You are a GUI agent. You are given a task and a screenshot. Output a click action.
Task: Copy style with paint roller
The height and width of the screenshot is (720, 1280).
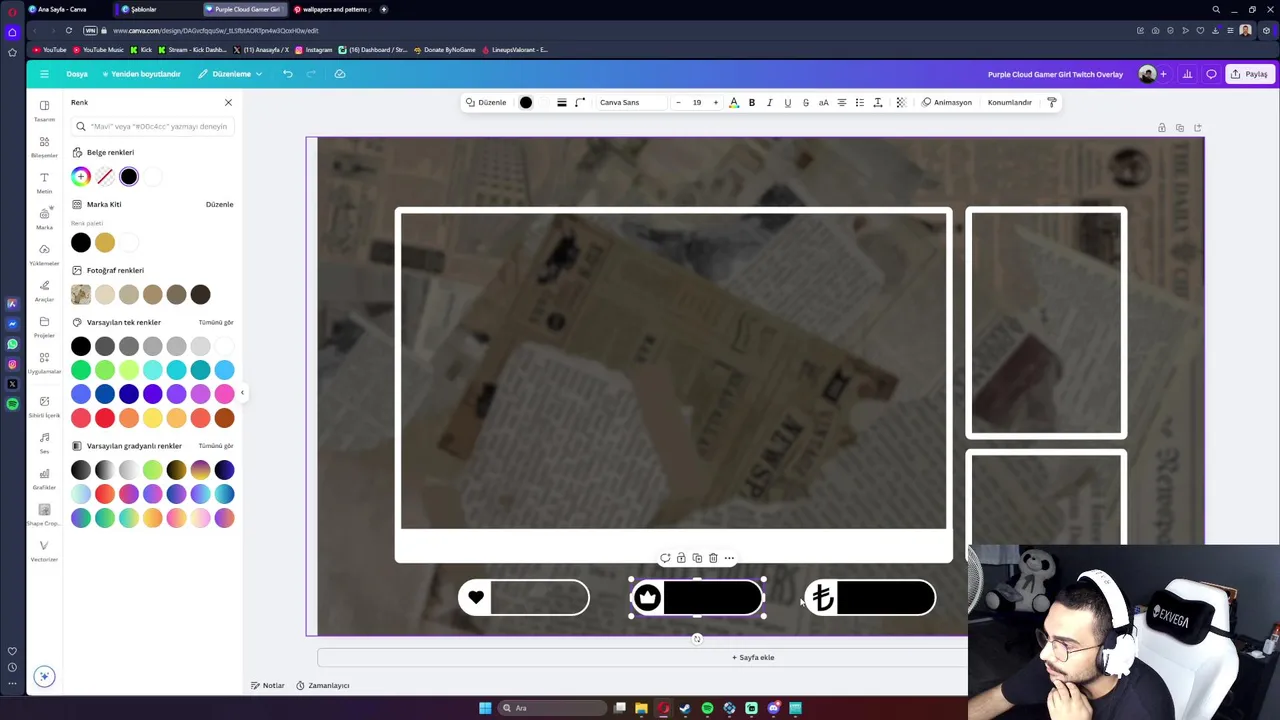click(1051, 102)
